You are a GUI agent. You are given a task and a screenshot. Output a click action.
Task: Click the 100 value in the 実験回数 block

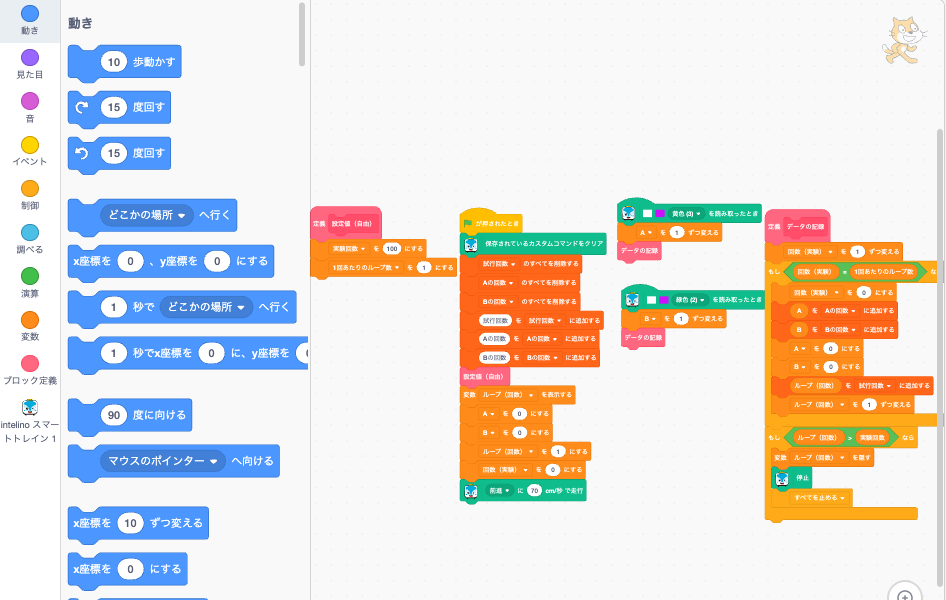[392, 248]
